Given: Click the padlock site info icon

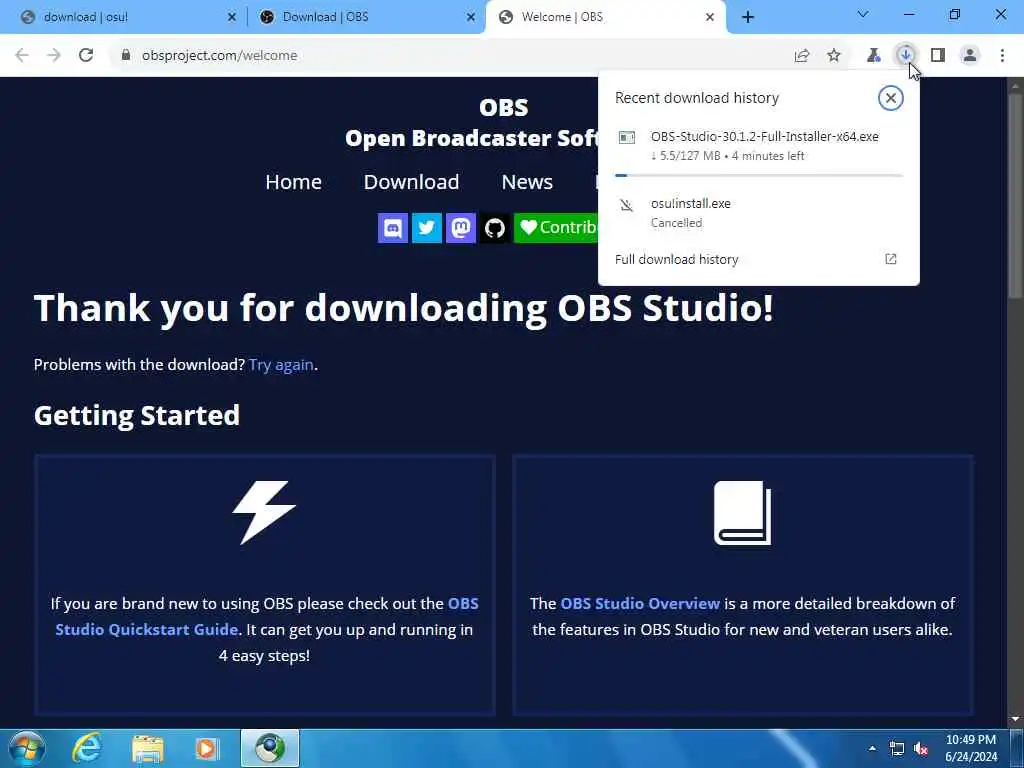Looking at the screenshot, I should click(x=125, y=56).
